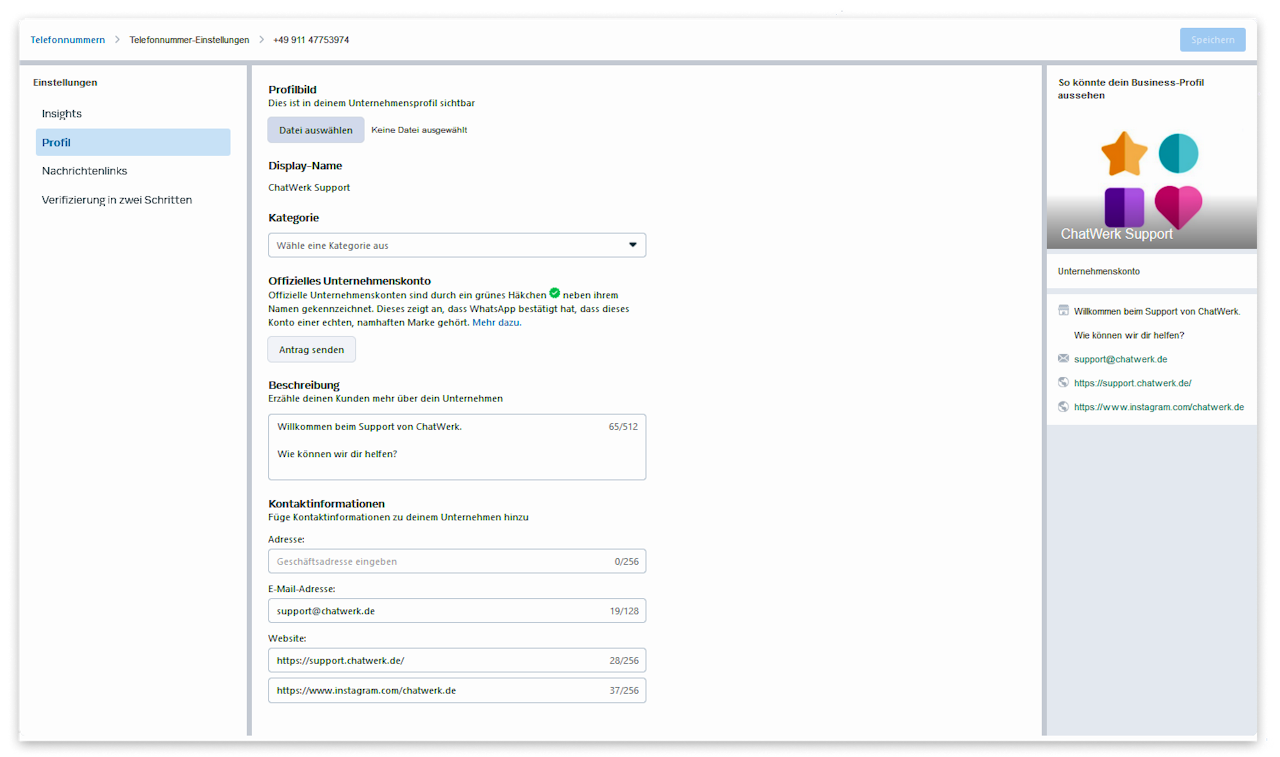Open the Instagram link in the preview

[1159, 407]
